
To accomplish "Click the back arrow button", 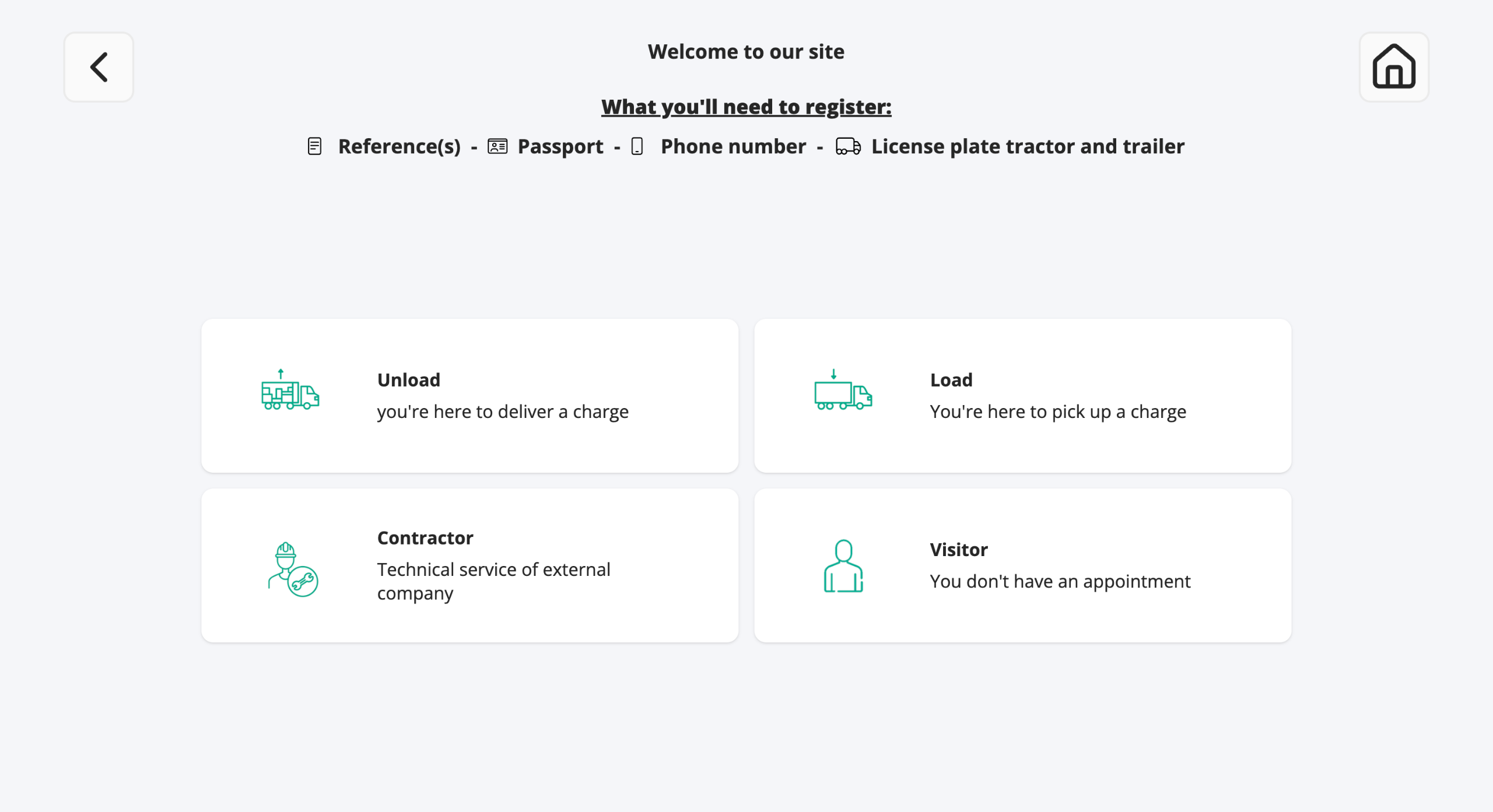I will 99,67.
